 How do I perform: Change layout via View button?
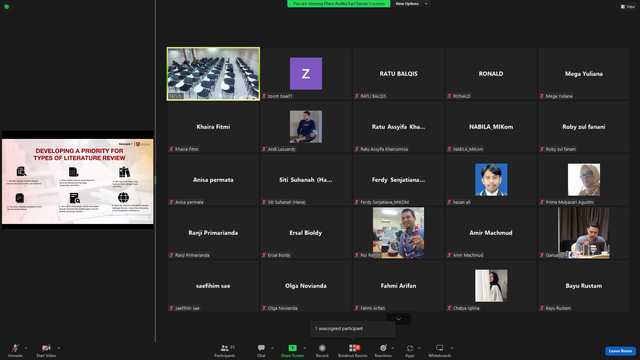628,7
